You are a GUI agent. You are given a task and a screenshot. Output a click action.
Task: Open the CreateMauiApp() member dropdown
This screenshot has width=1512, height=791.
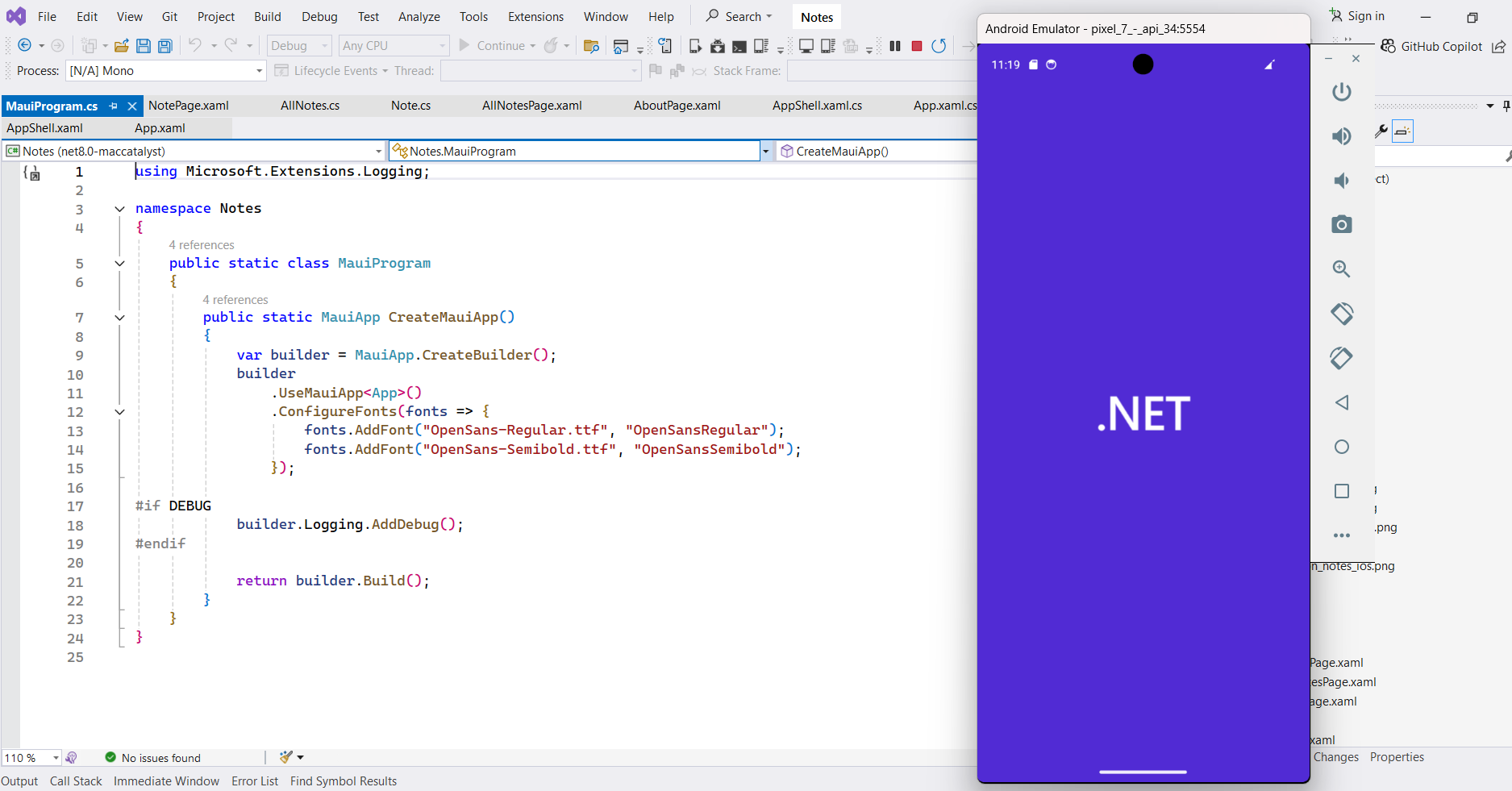877,151
